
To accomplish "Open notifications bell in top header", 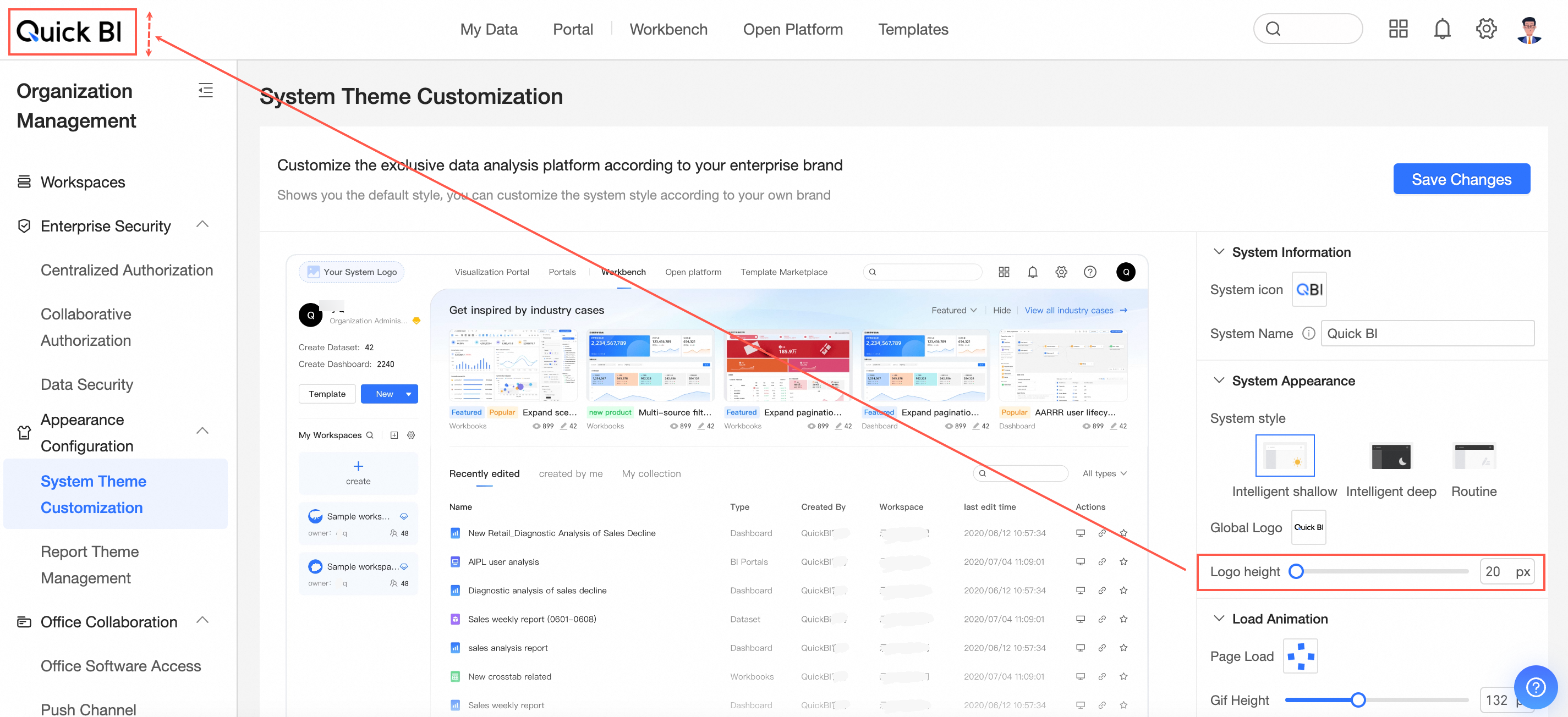I will (x=1442, y=29).
